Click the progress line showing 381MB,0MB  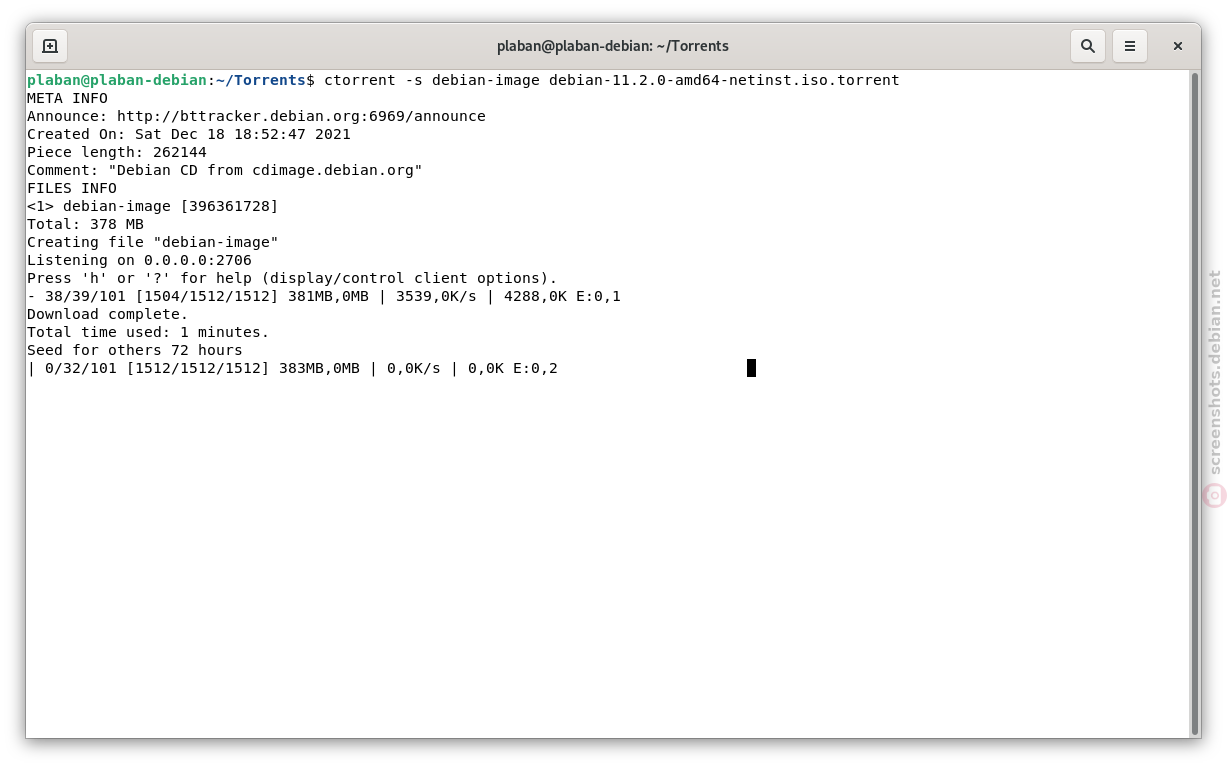[324, 296]
